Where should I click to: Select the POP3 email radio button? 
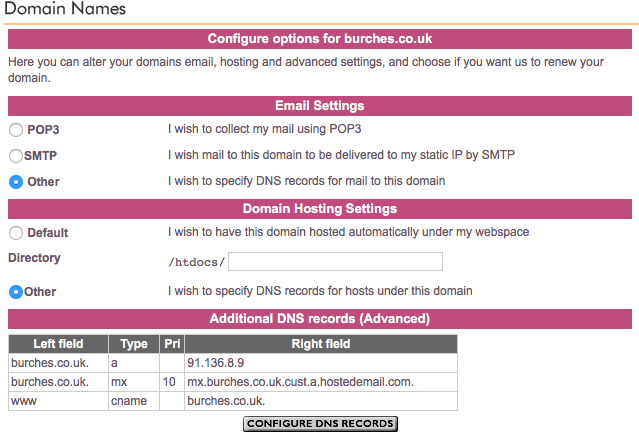click(16, 130)
